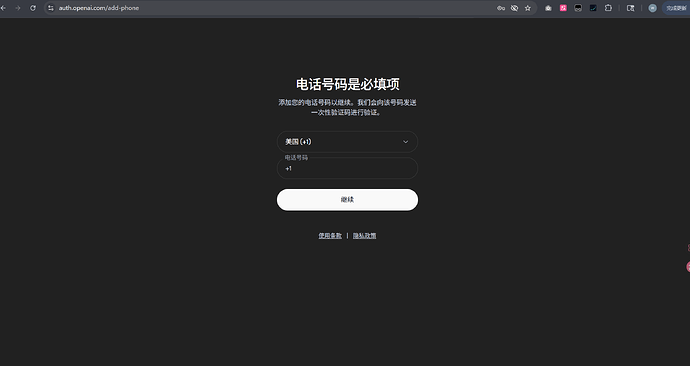Screen dimensions: 690x366
Task: Click the crossed-out eye icon in address bar
Action: 514,8
